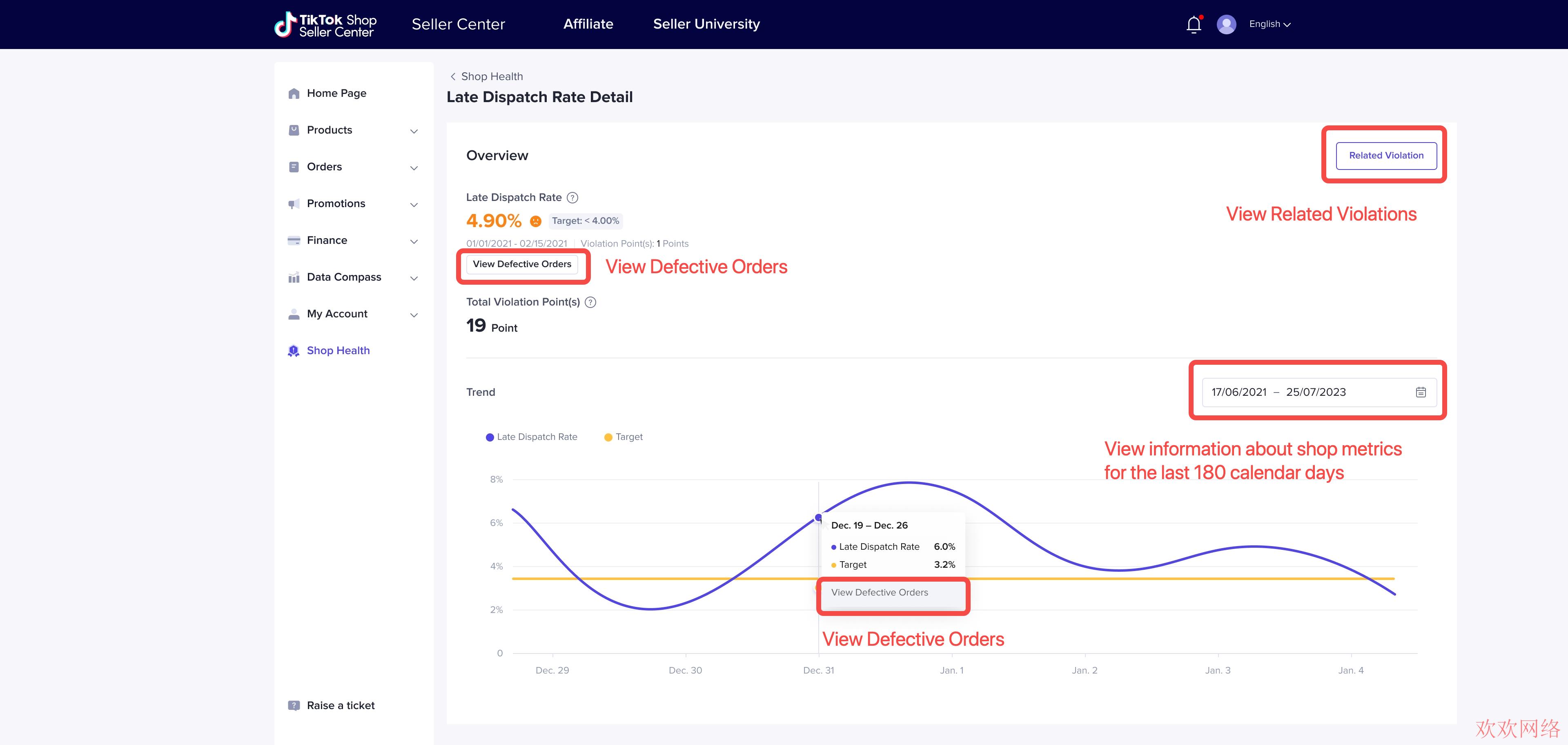Click the Finance card icon
Screen dimensions: 1568x745
tap(294, 241)
